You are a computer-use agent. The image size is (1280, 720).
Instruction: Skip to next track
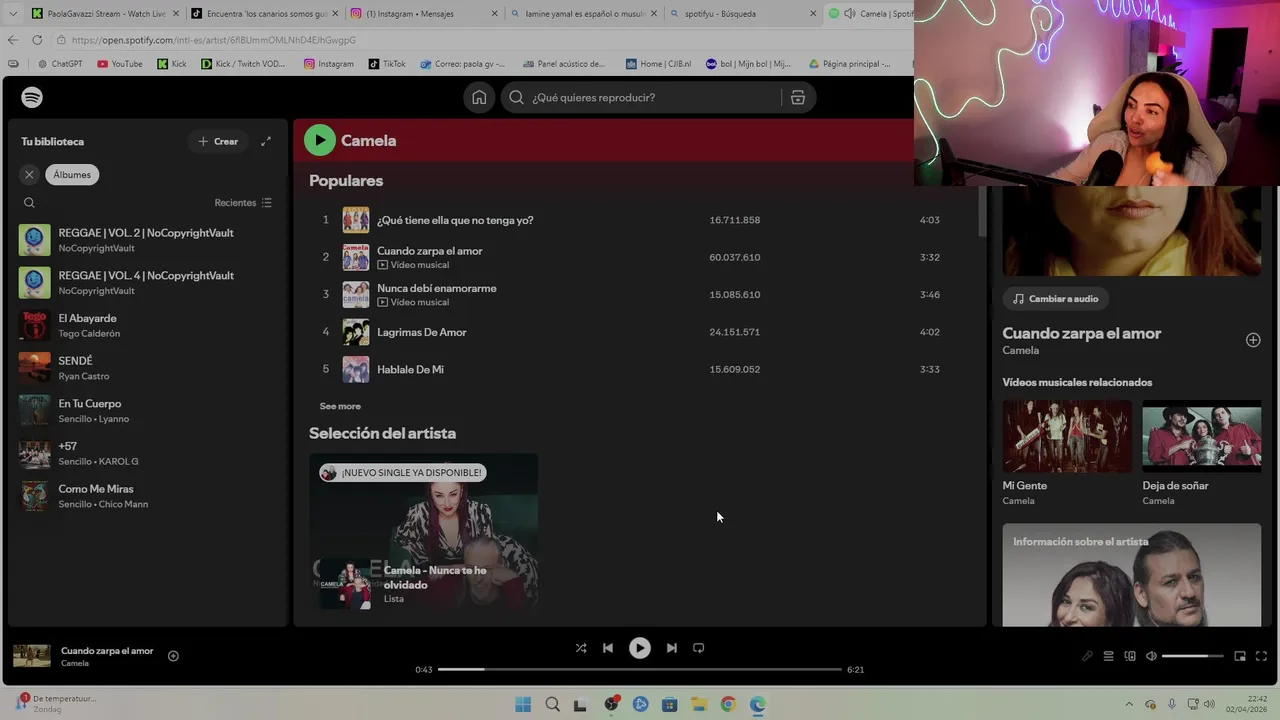click(672, 648)
